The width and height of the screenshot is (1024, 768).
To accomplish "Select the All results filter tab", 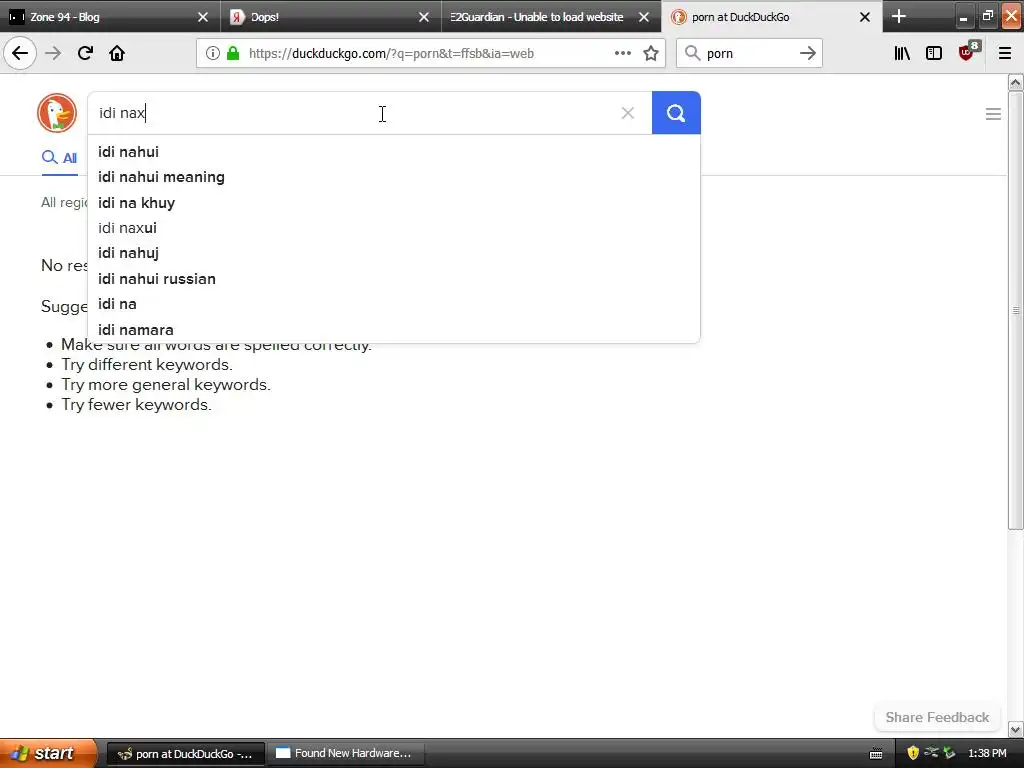I will pyautogui.click(x=59, y=157).
